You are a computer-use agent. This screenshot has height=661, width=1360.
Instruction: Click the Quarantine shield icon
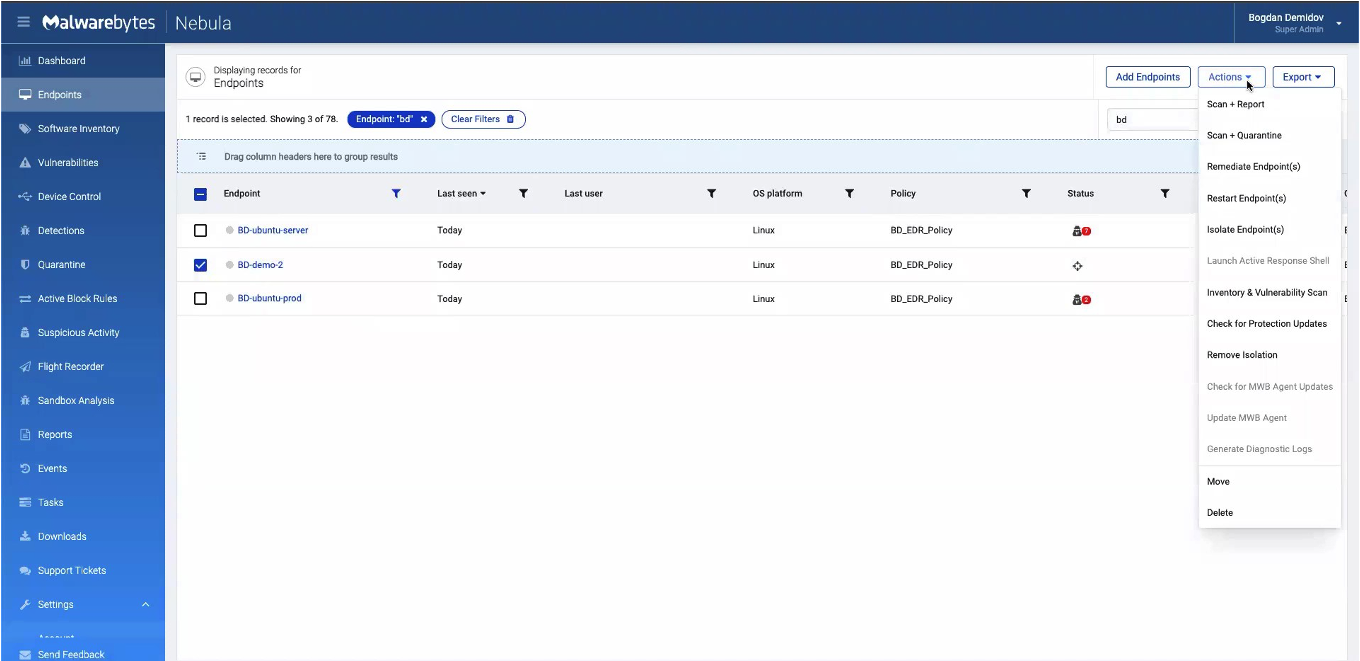(x=26, y=265)
